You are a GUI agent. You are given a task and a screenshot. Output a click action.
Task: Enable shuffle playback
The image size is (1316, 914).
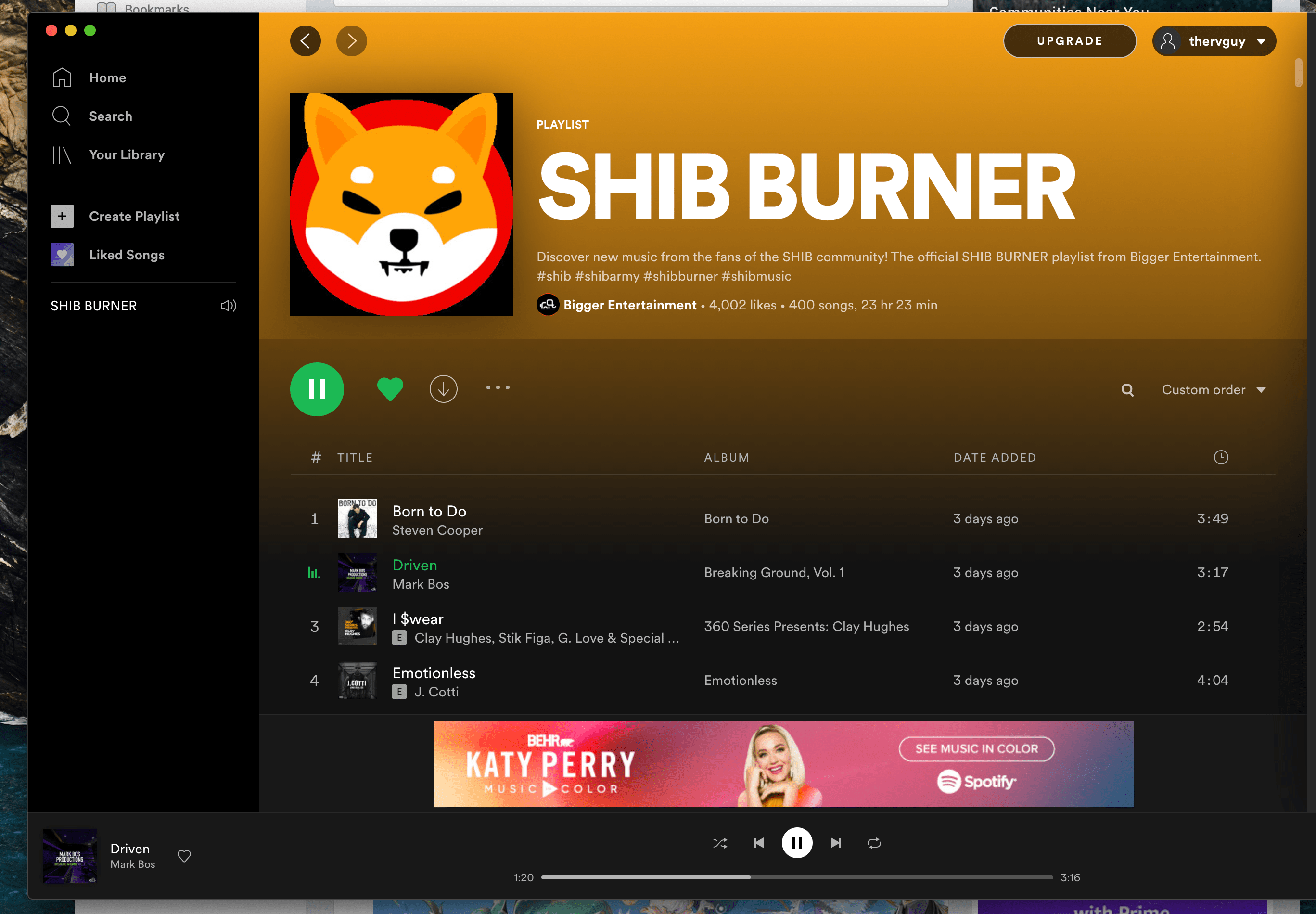(720, 842)
